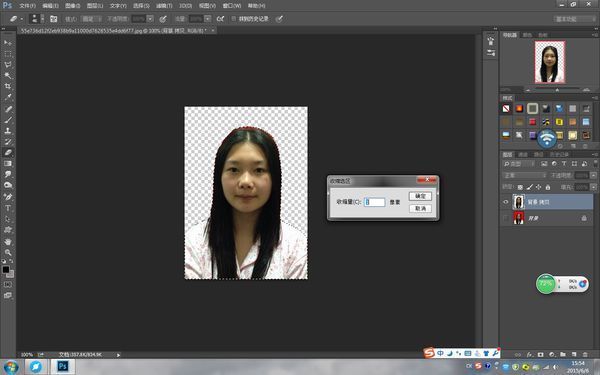Open the layer fill dropdown arrow
The image size is (600, 375).
coord(593,187)
